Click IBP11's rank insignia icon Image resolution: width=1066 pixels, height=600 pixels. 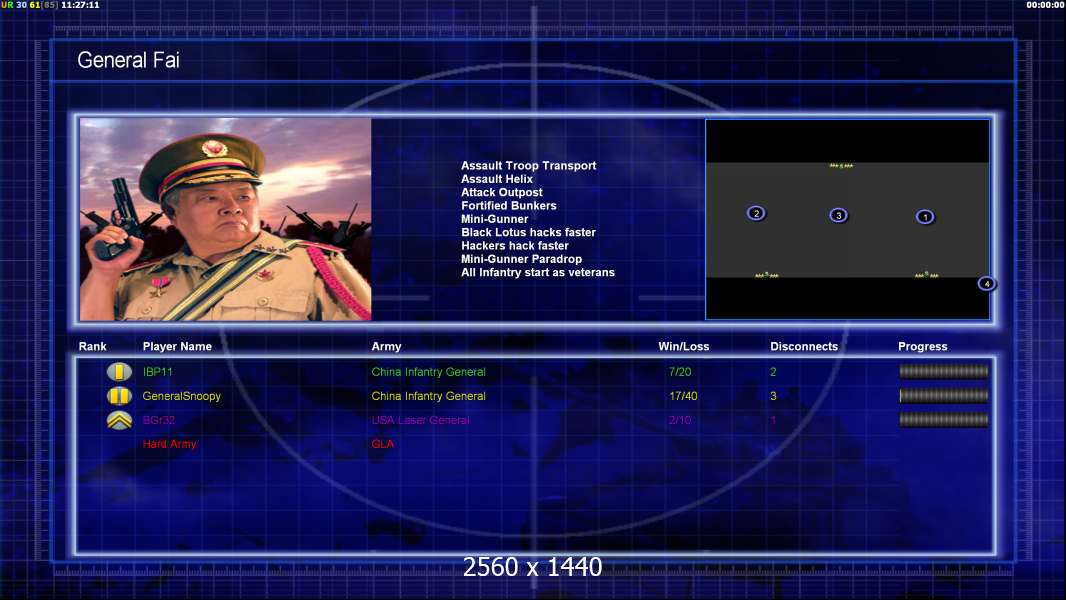[119, 372]
